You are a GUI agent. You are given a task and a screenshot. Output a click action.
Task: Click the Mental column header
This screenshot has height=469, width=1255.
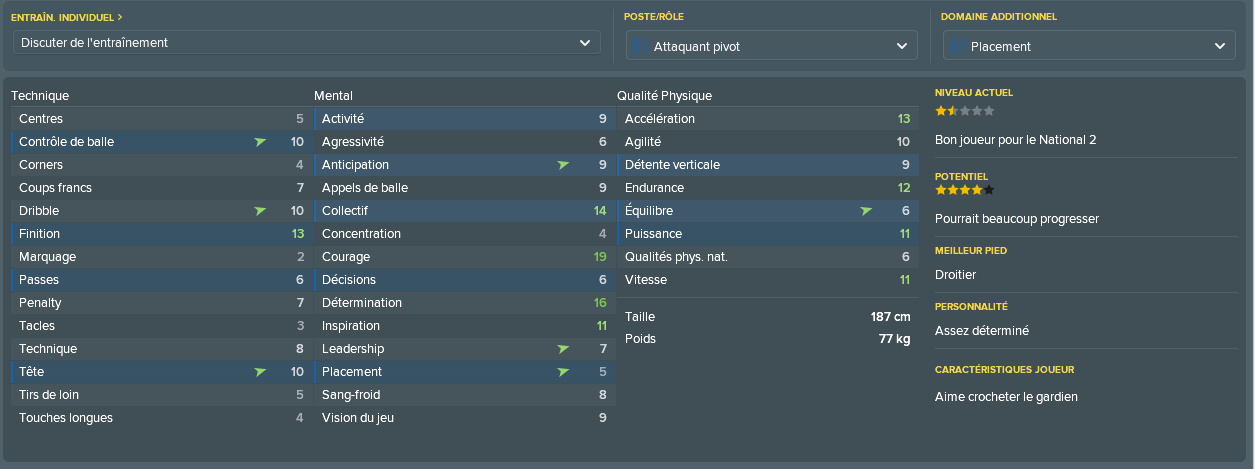(333, 96)
